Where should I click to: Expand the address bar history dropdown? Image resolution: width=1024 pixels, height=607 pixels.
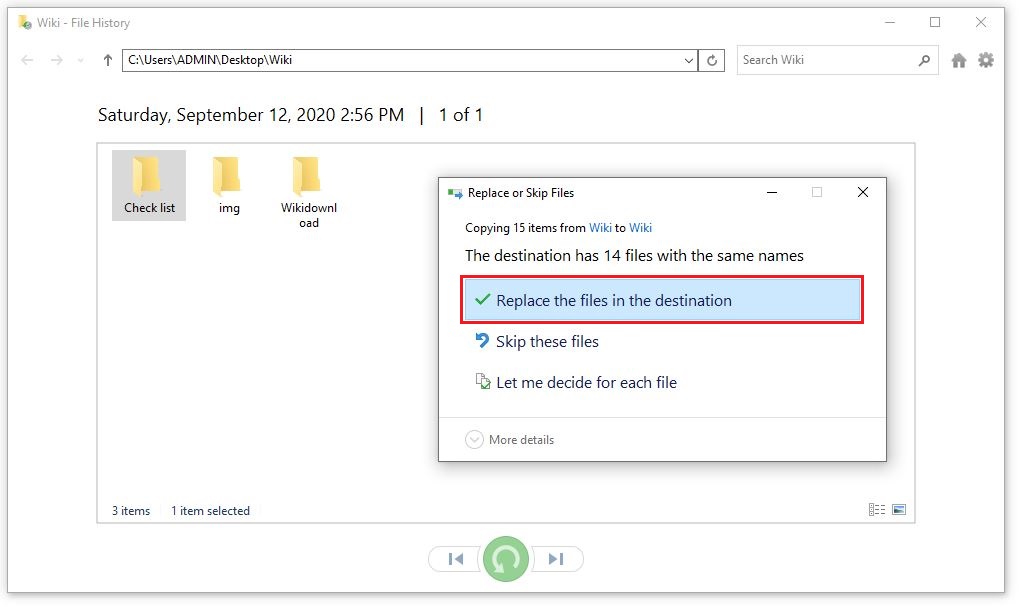pos(688,61)
